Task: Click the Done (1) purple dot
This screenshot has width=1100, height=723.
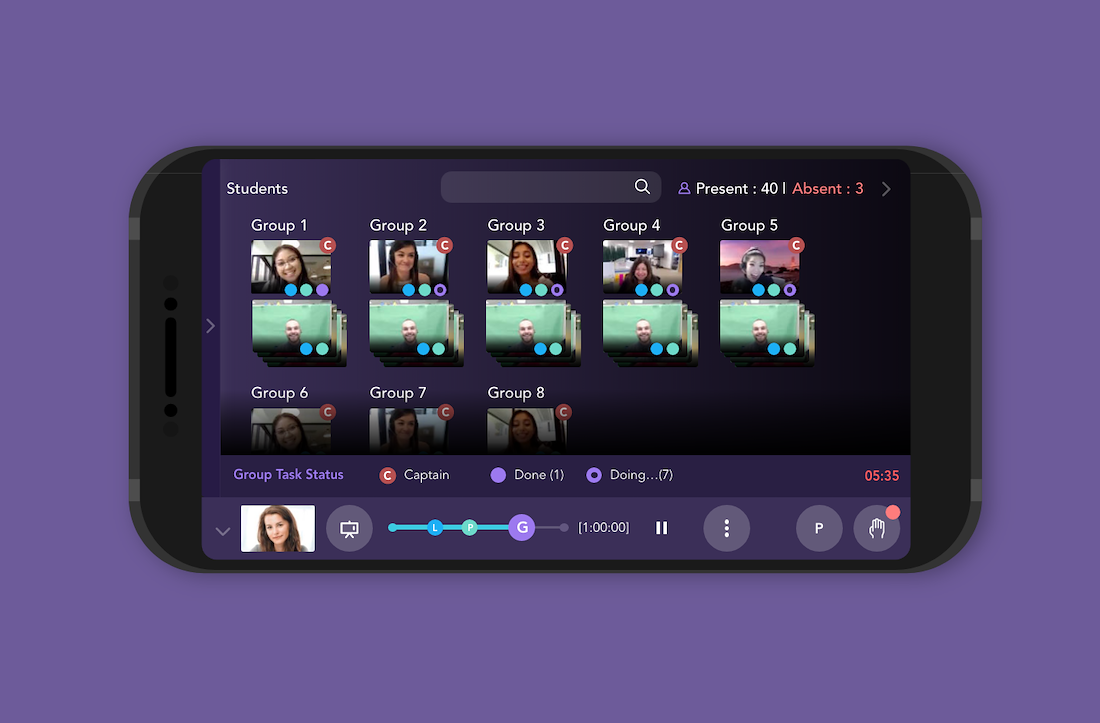Action: [498, 475]
